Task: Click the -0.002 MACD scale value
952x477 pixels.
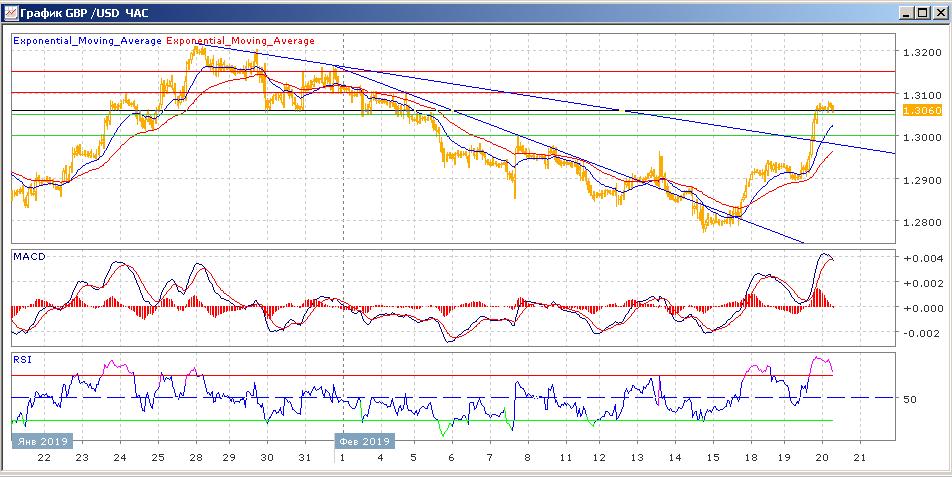Action: coord(922,333)
